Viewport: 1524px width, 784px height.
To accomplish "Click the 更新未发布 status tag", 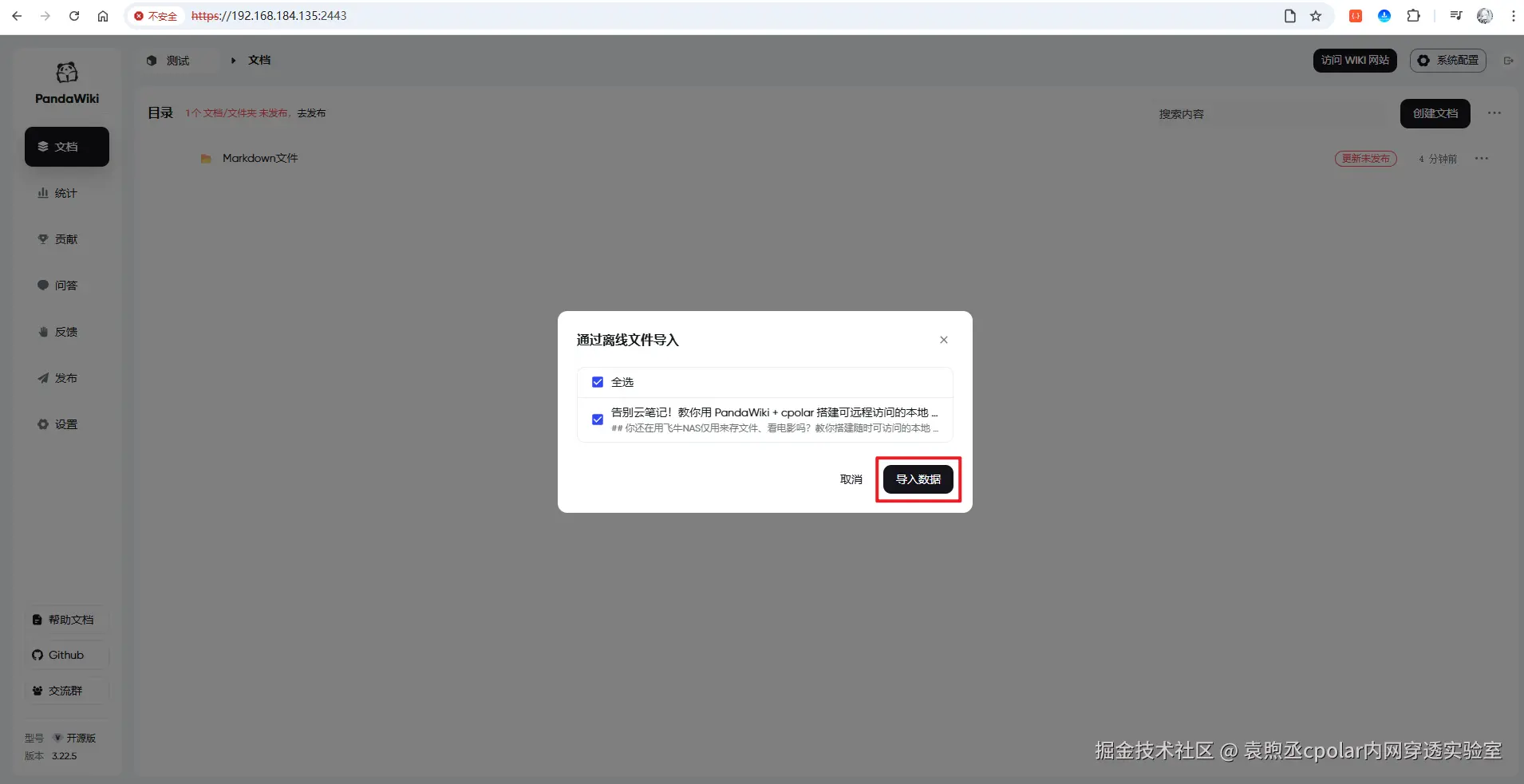I will pos(1365,159).
